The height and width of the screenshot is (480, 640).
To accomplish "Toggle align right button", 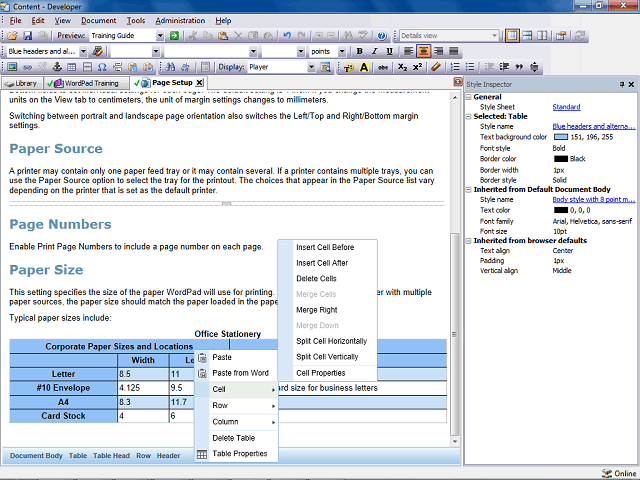I will point(438,51).
